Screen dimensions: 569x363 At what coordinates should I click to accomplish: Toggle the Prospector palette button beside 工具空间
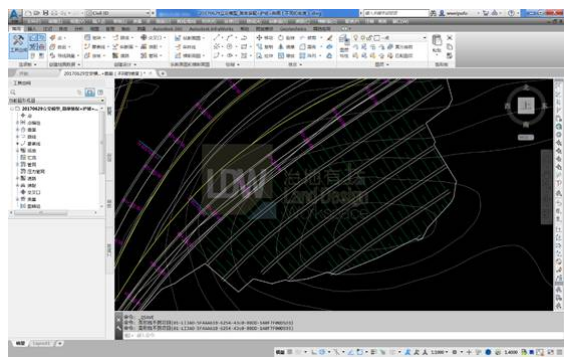33,37
